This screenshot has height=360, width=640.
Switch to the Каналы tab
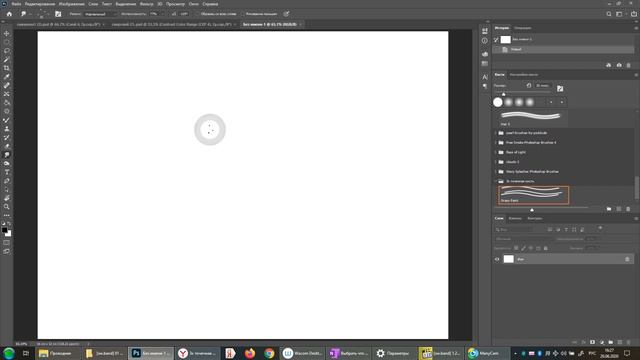pos(515,218)
